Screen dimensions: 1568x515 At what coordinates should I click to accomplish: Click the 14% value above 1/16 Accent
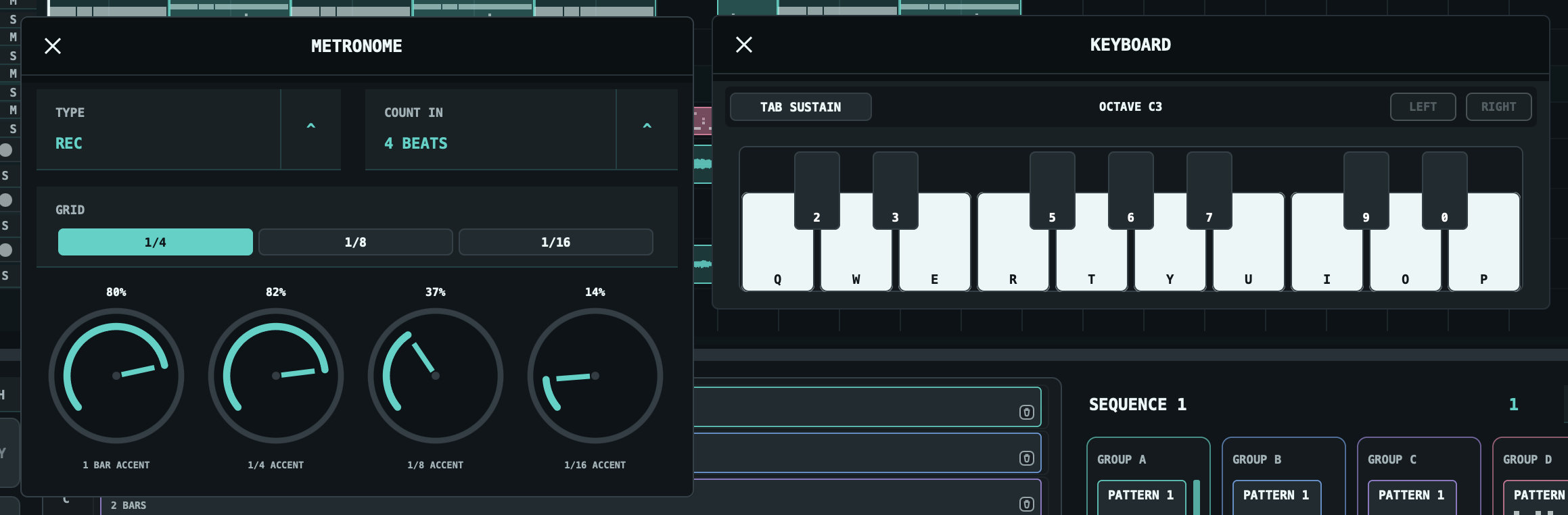[x=595, y=292]
